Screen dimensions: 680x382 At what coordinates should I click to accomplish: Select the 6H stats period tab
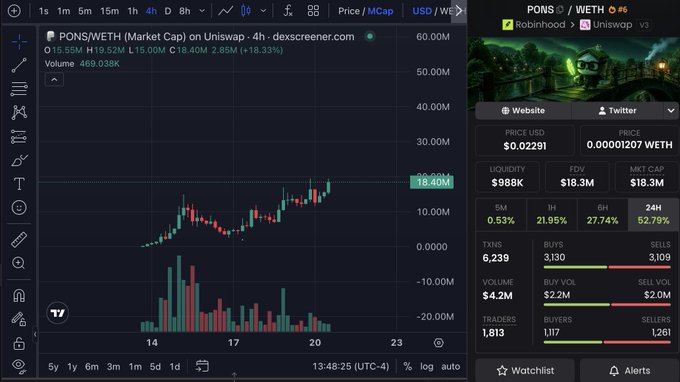[602, 215]
